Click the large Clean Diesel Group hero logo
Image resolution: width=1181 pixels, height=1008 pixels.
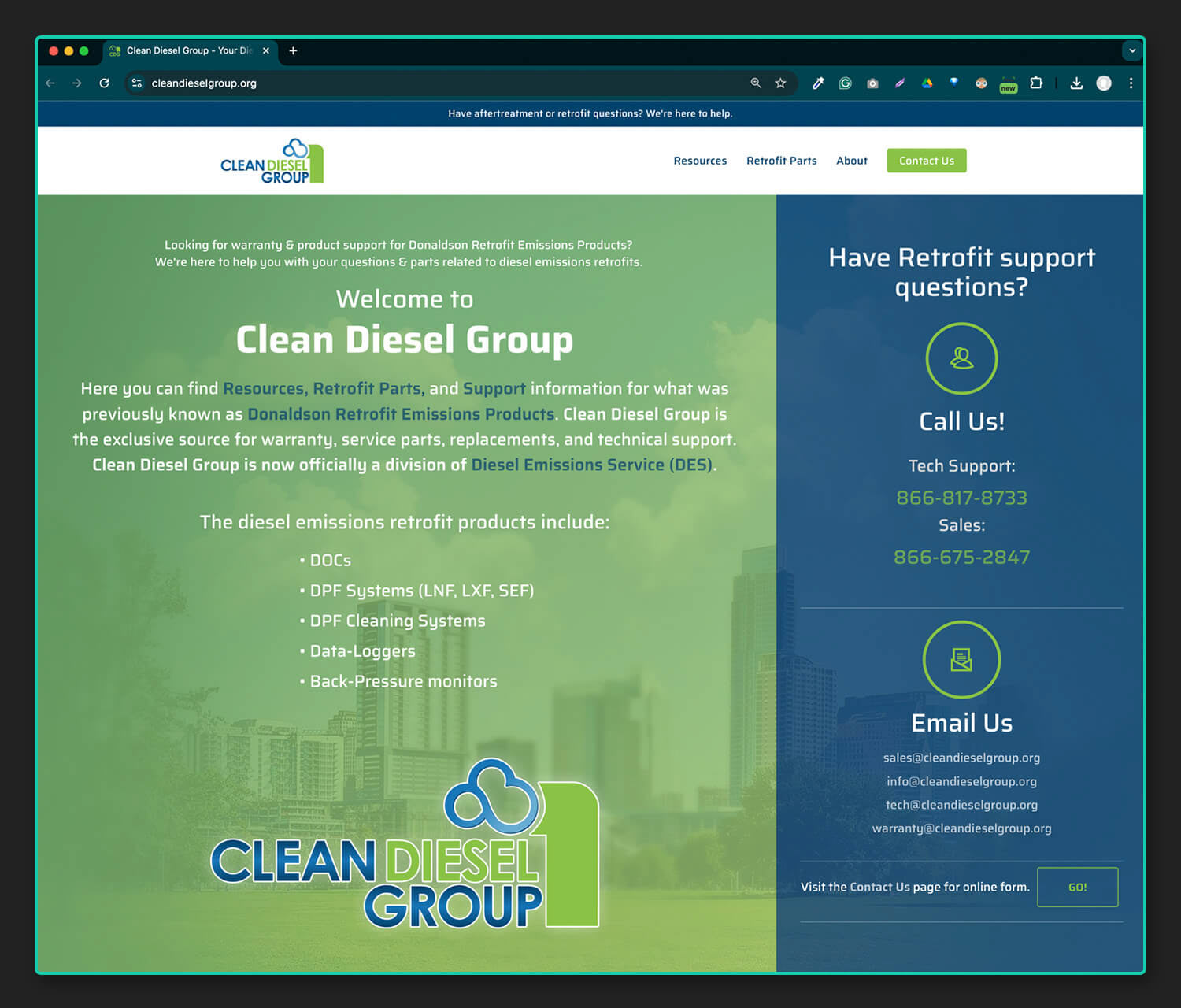pos(405,843)
